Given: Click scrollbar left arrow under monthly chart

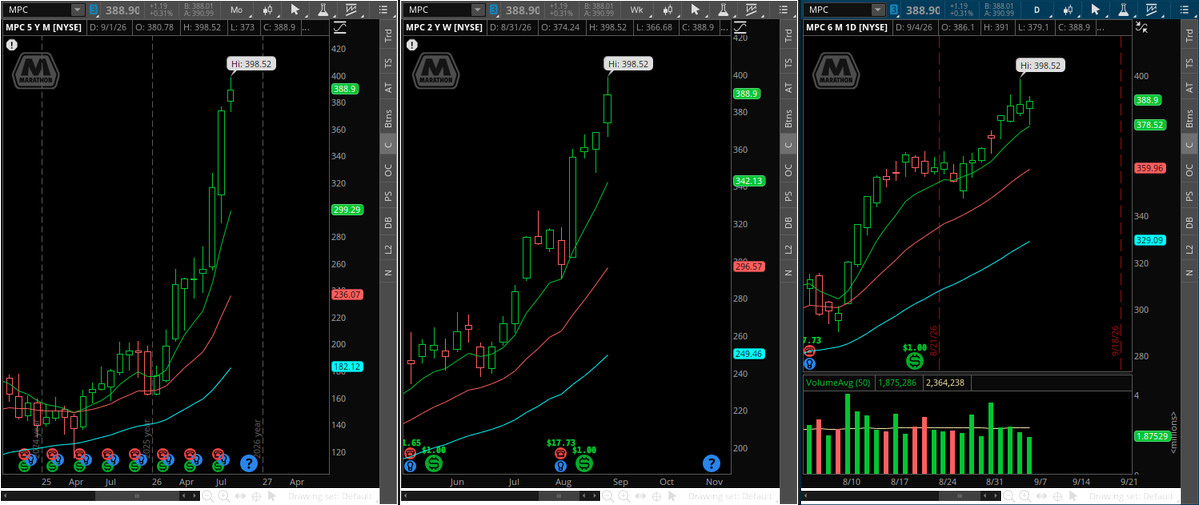Looking at the screenshot, I should click(5, 496).
